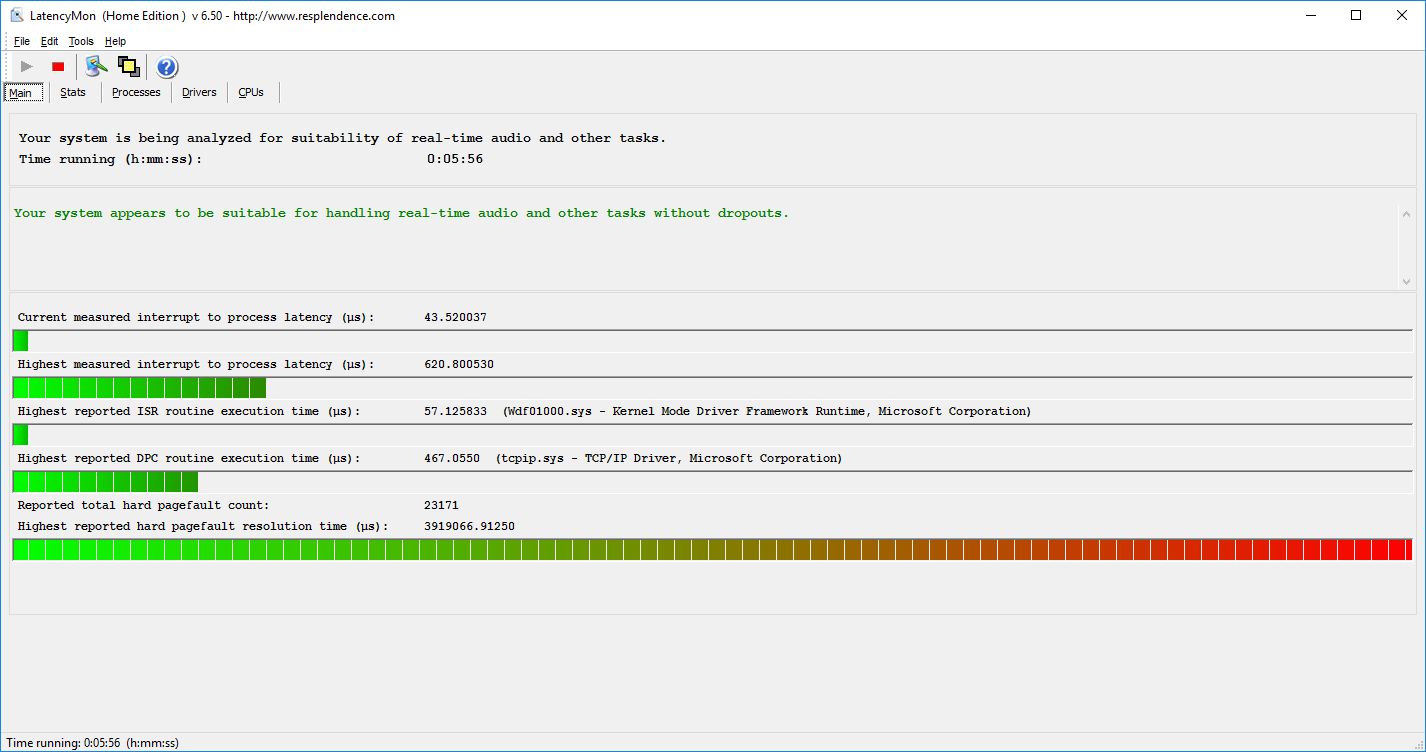Click the message box scroll up arrow

point(1406,215)
